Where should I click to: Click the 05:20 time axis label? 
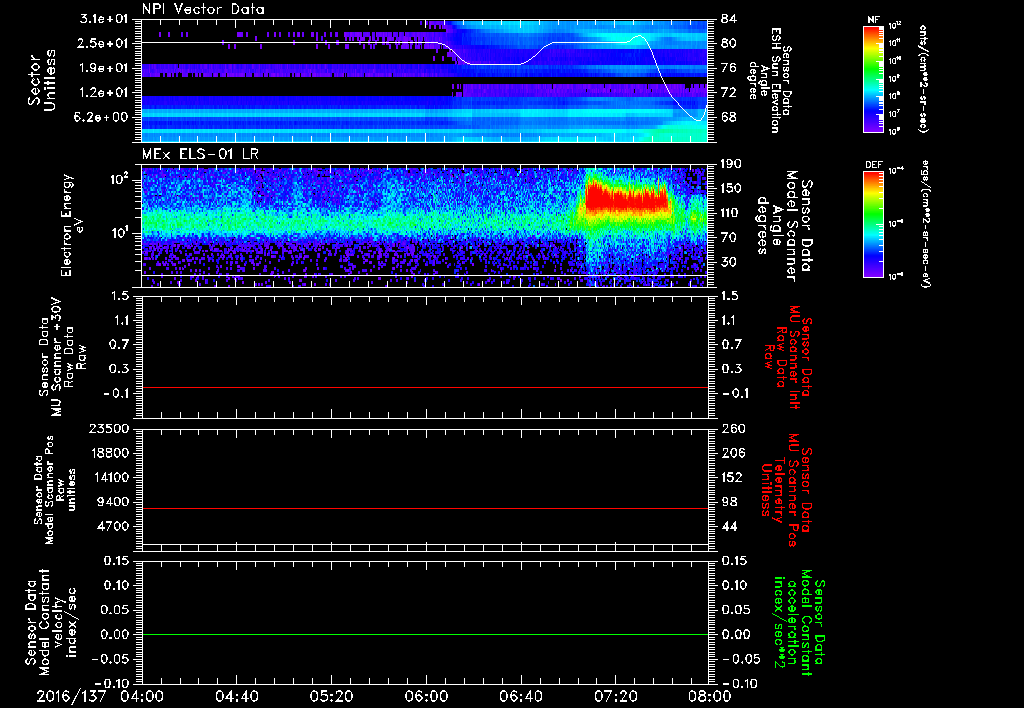(331, 695)
